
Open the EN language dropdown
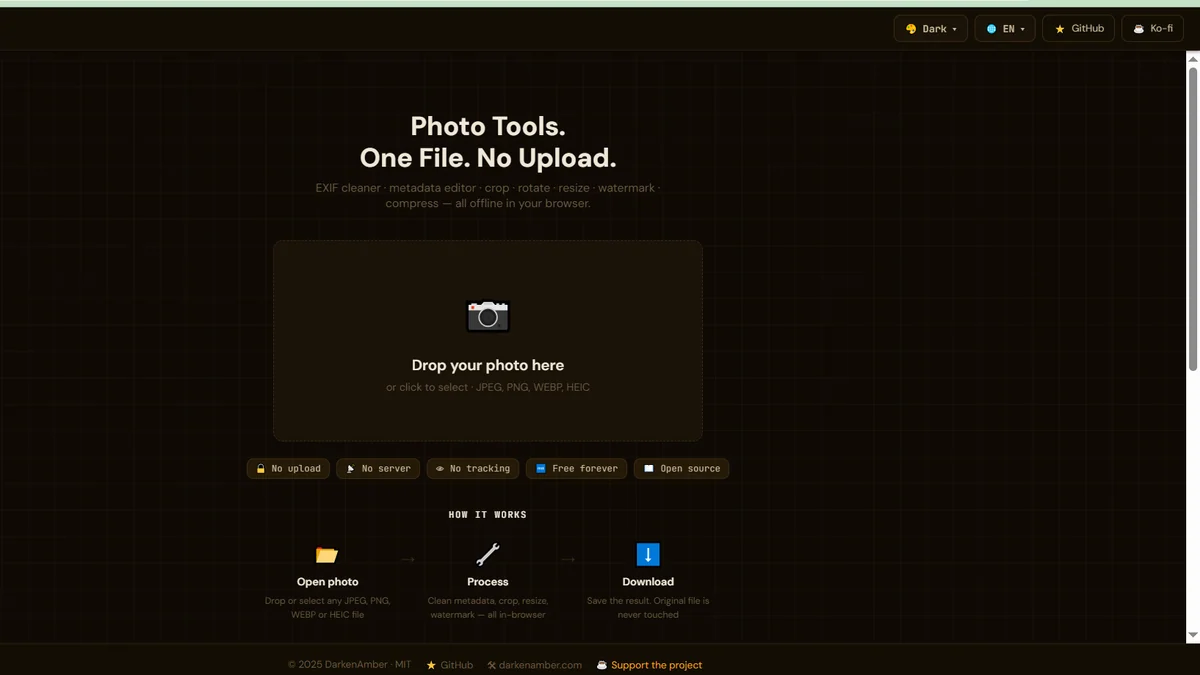(x=1005, y=29)
